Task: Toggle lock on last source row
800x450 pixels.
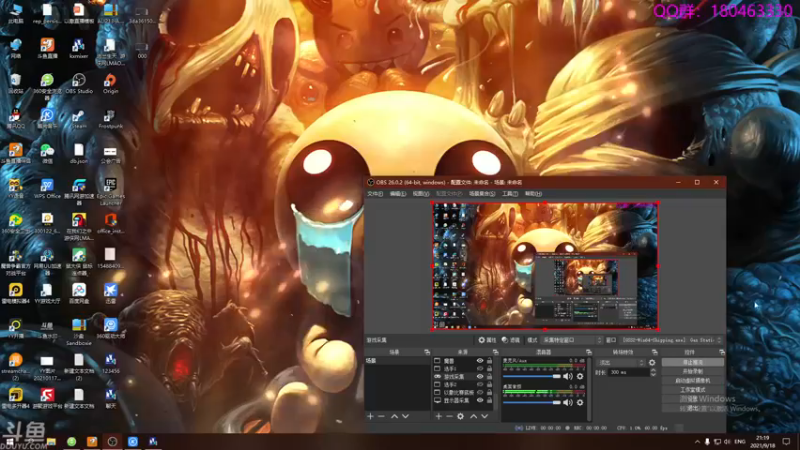Action: pyautogui.click(x=489, y=401)
